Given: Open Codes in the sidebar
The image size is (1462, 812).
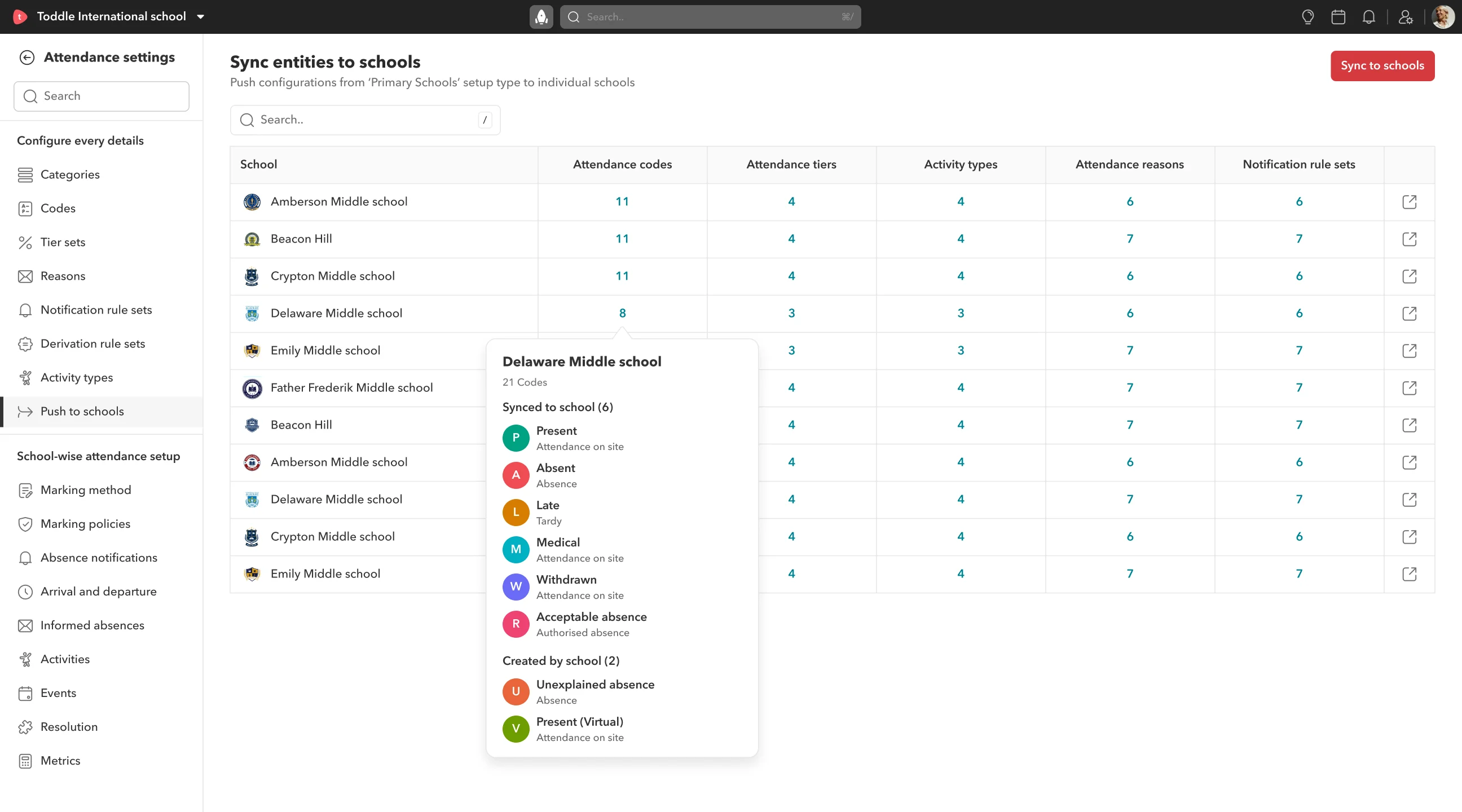Looking at the screenshot, I should point(102,208).
